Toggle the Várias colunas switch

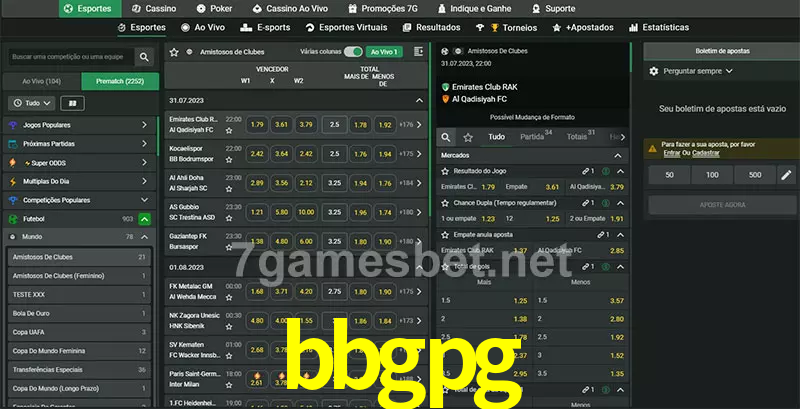click(352, 51)
